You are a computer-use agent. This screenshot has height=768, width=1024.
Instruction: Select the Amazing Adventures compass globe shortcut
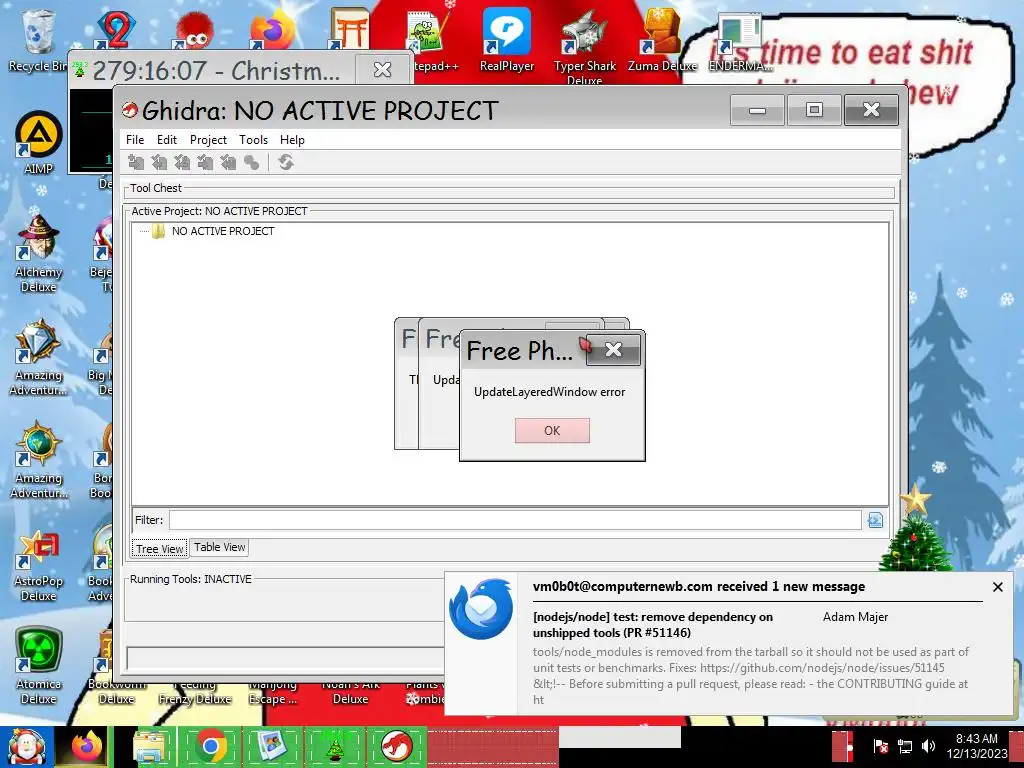coord(39,460)
